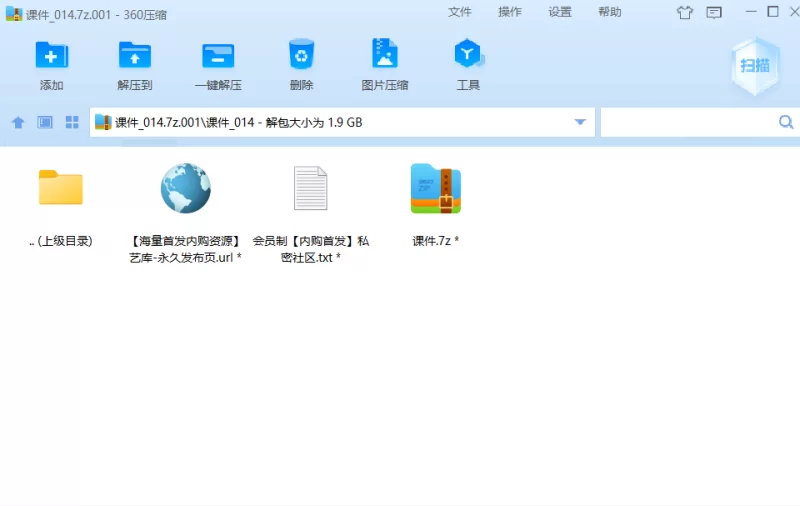Open the 帮助 menu
The width and height of the screenshot is (800, 506).
coord(610,12)
